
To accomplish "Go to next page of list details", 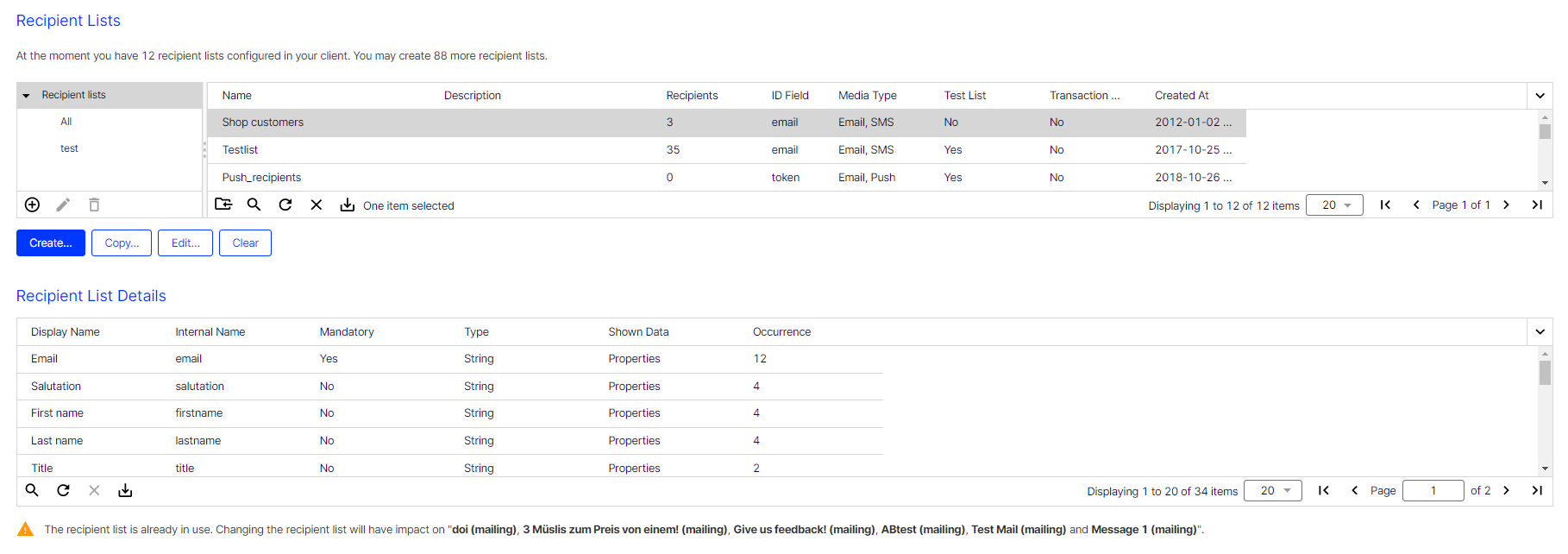I will pyautogui.click(x=1506, y=490).
